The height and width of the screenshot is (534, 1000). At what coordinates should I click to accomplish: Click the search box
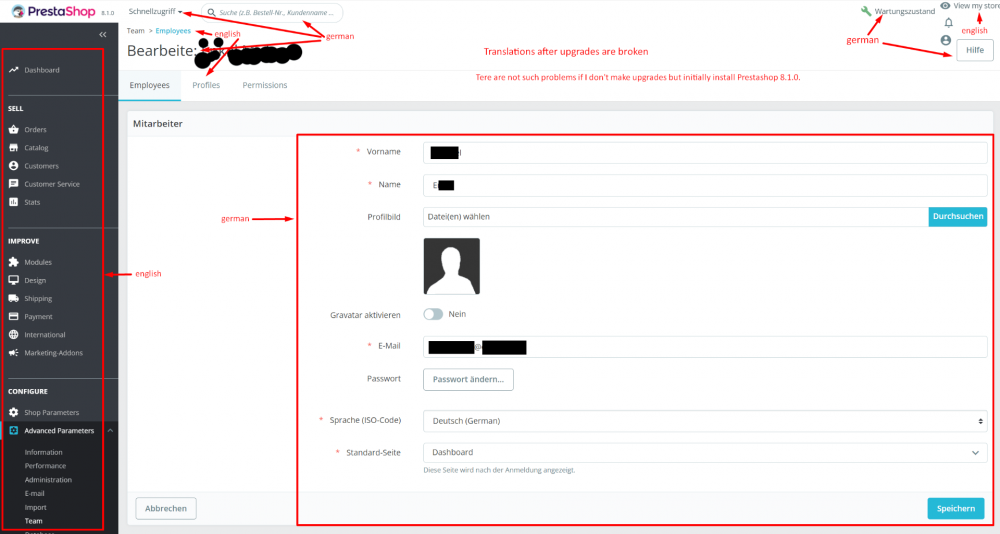coord(272,12)
